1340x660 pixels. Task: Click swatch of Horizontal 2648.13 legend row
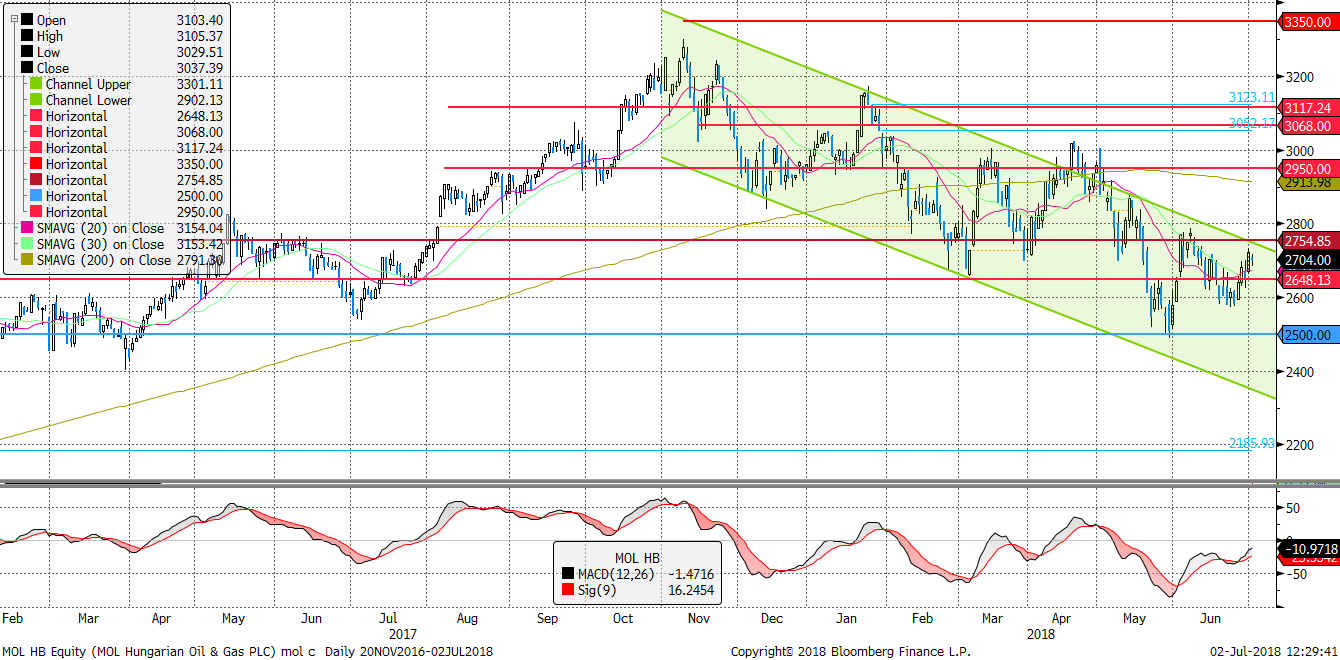35,116
